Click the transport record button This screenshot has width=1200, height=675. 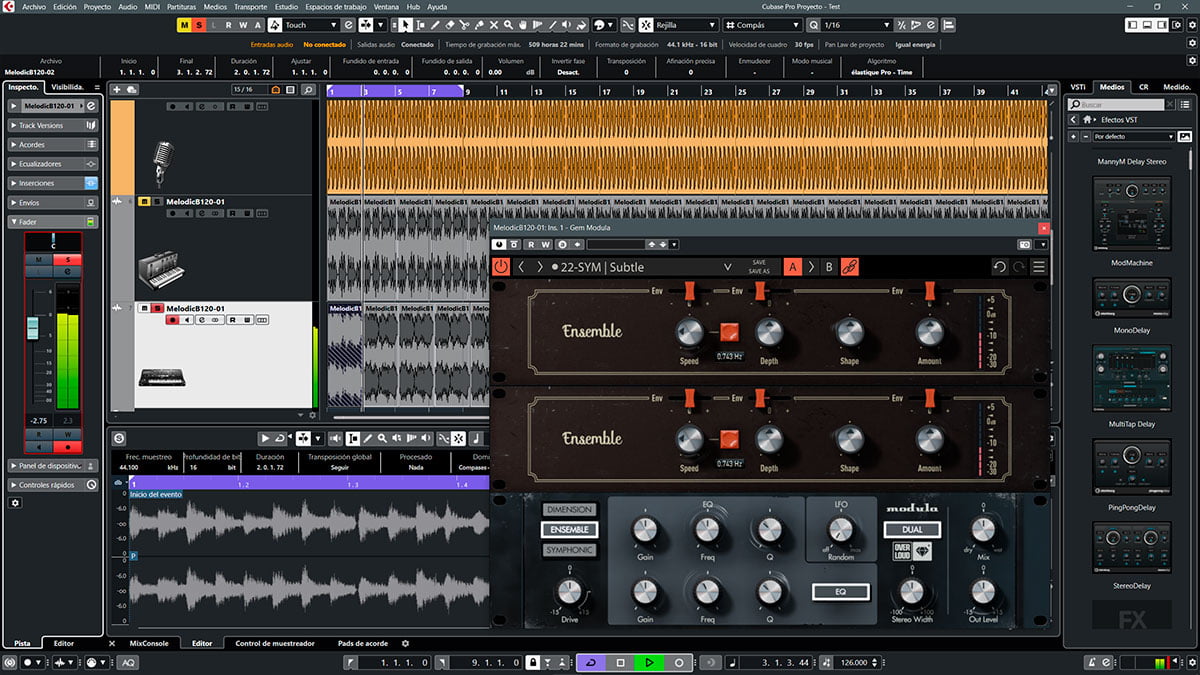[678, 662]
